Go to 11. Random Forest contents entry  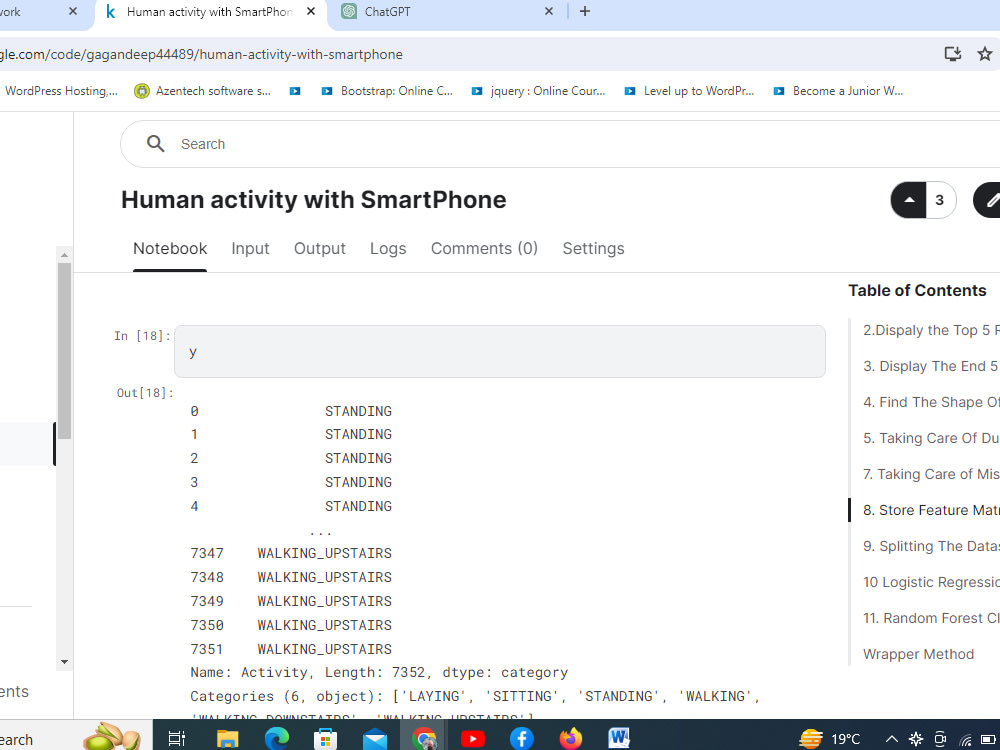[x=930, y=618]
